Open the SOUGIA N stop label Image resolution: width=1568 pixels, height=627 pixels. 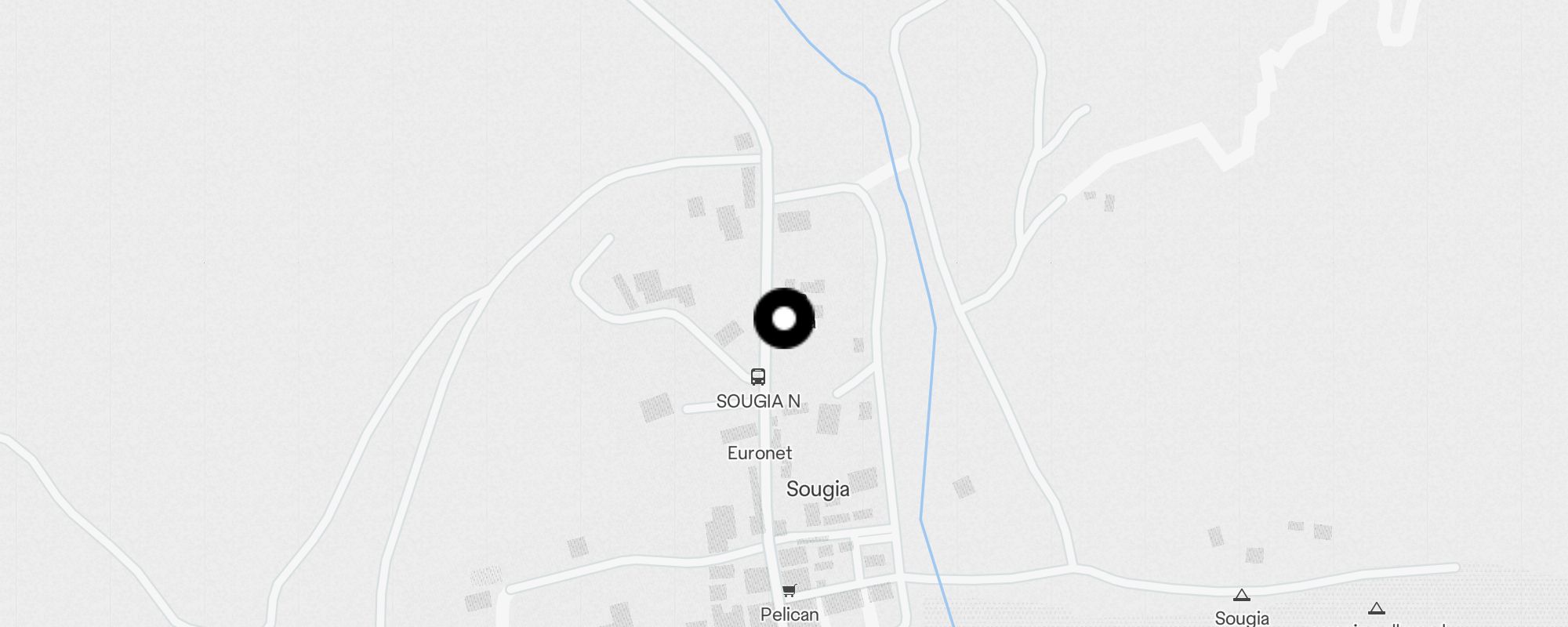[758, 401]
